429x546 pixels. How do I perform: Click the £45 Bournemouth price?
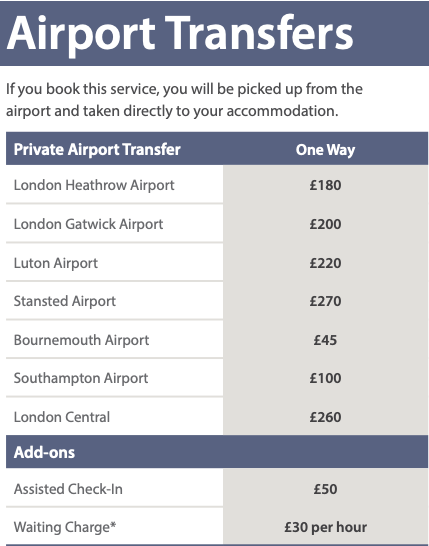click(325, 340)
